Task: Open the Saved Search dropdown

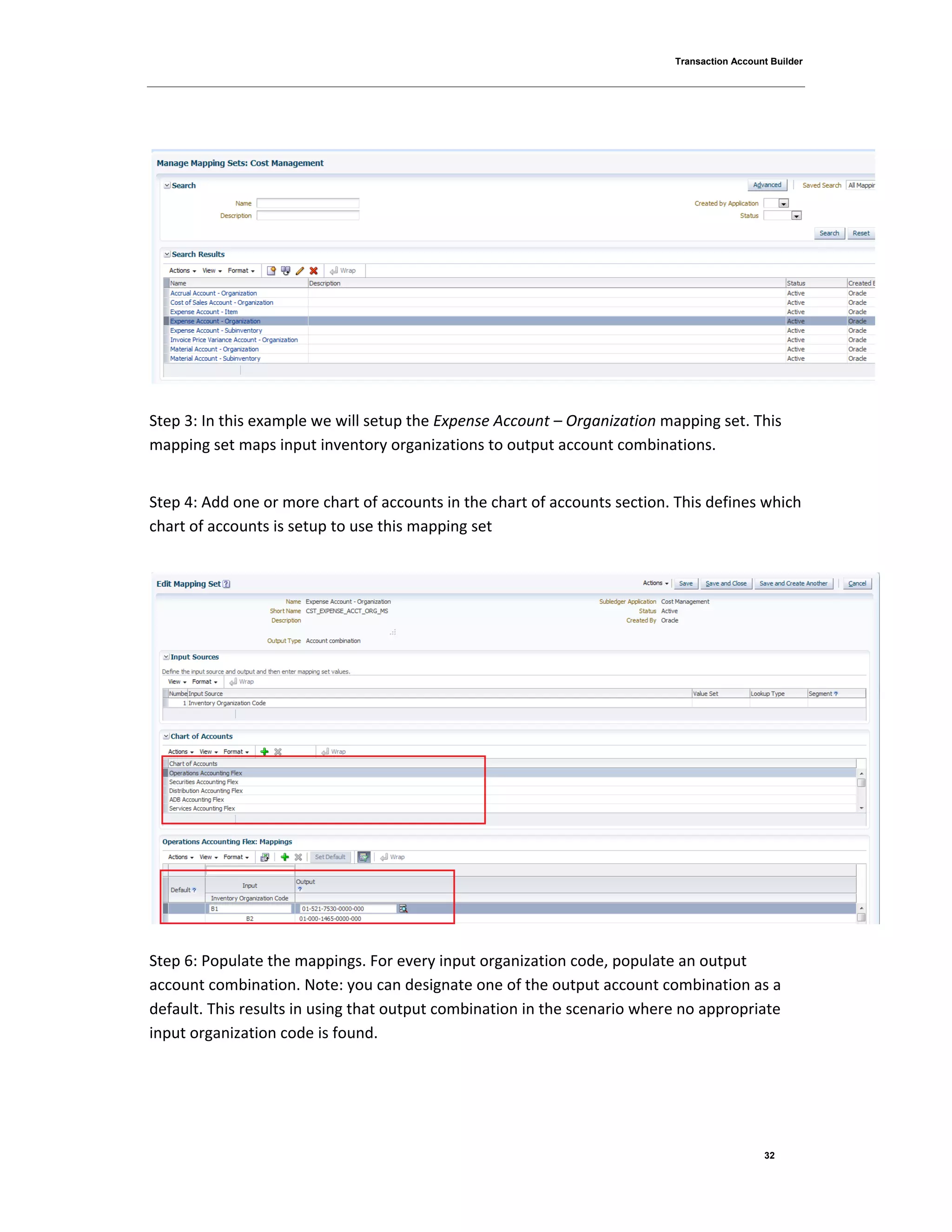Action: tap(860, 185)
